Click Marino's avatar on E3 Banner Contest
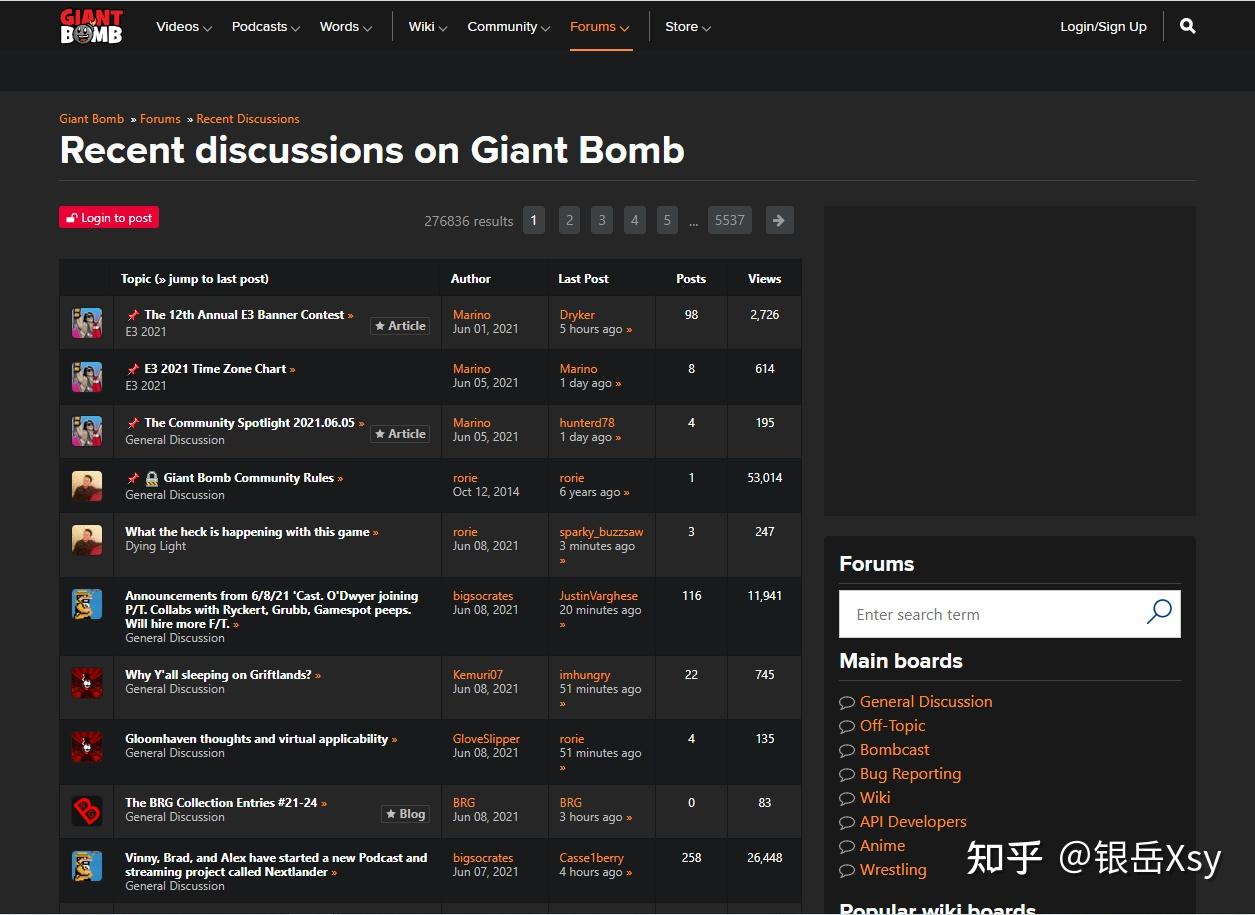Screen dimensions: 1255x915 coord(87,323)
